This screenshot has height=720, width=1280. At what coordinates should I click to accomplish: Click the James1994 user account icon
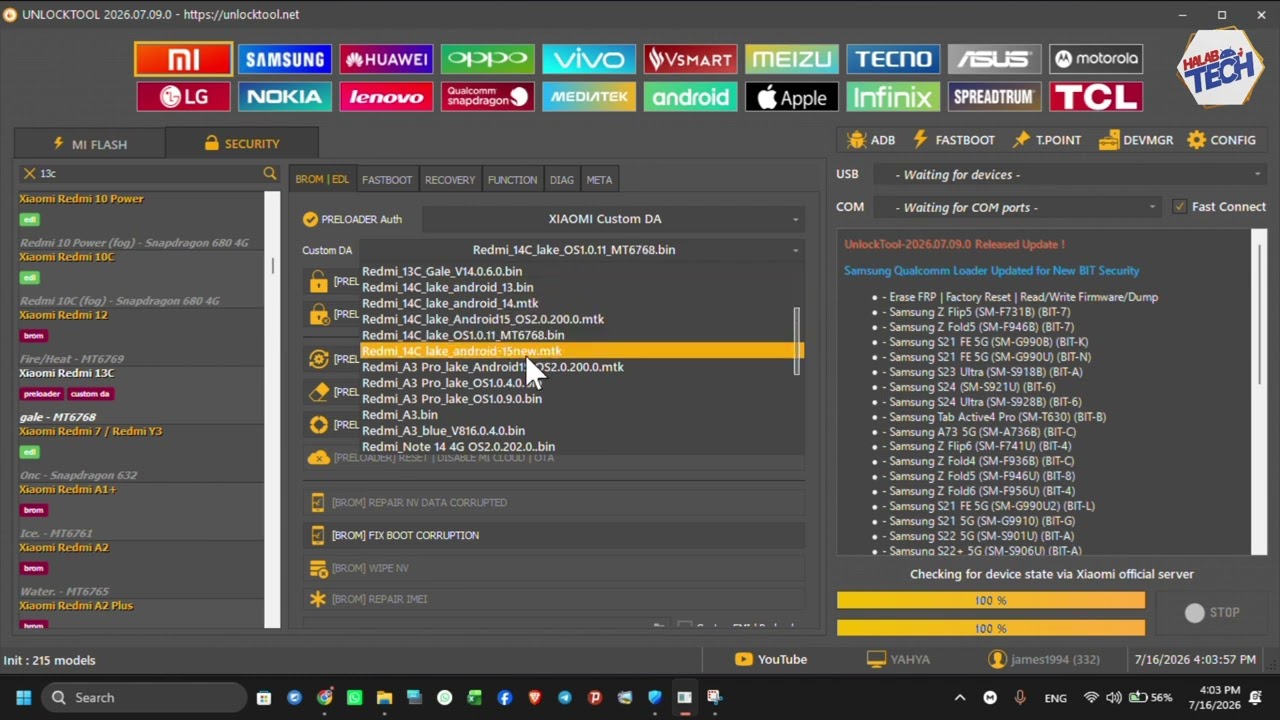[997, 659]
